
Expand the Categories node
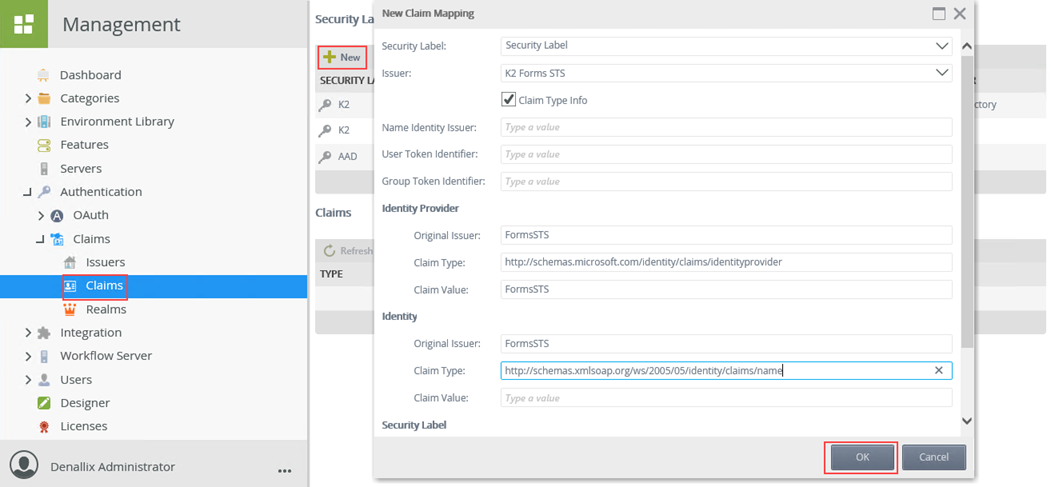pos(27,98)
